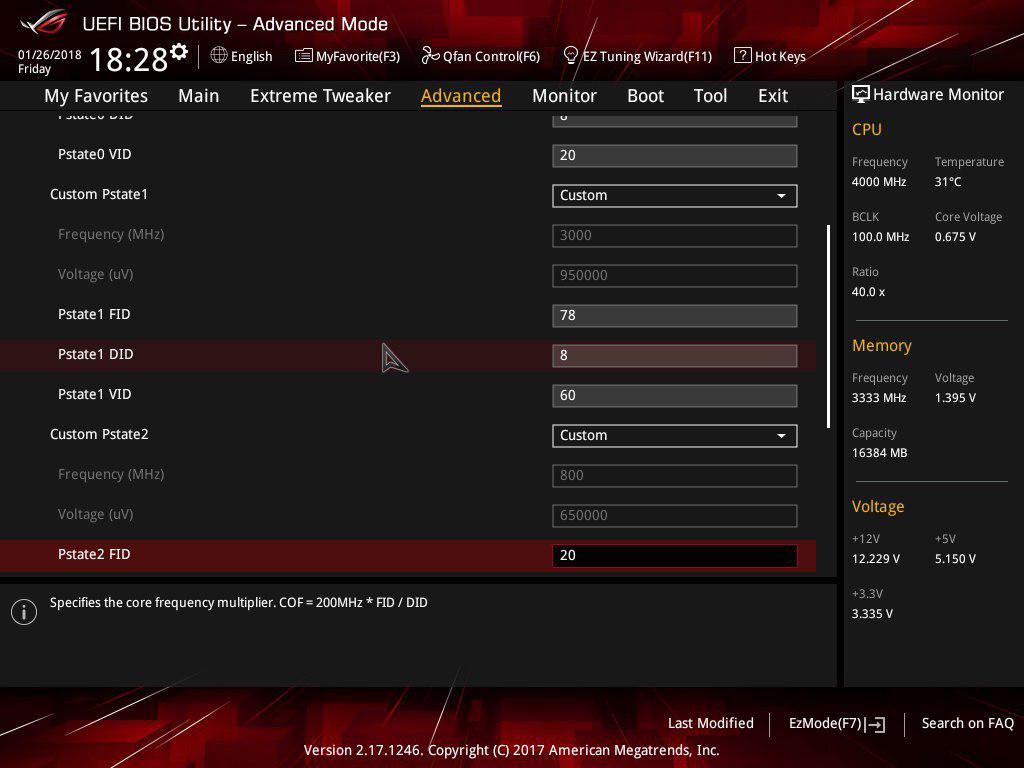Edit the Pstate1 DID value field
This screenshot has height=768, width=1024.
[675, 355]
